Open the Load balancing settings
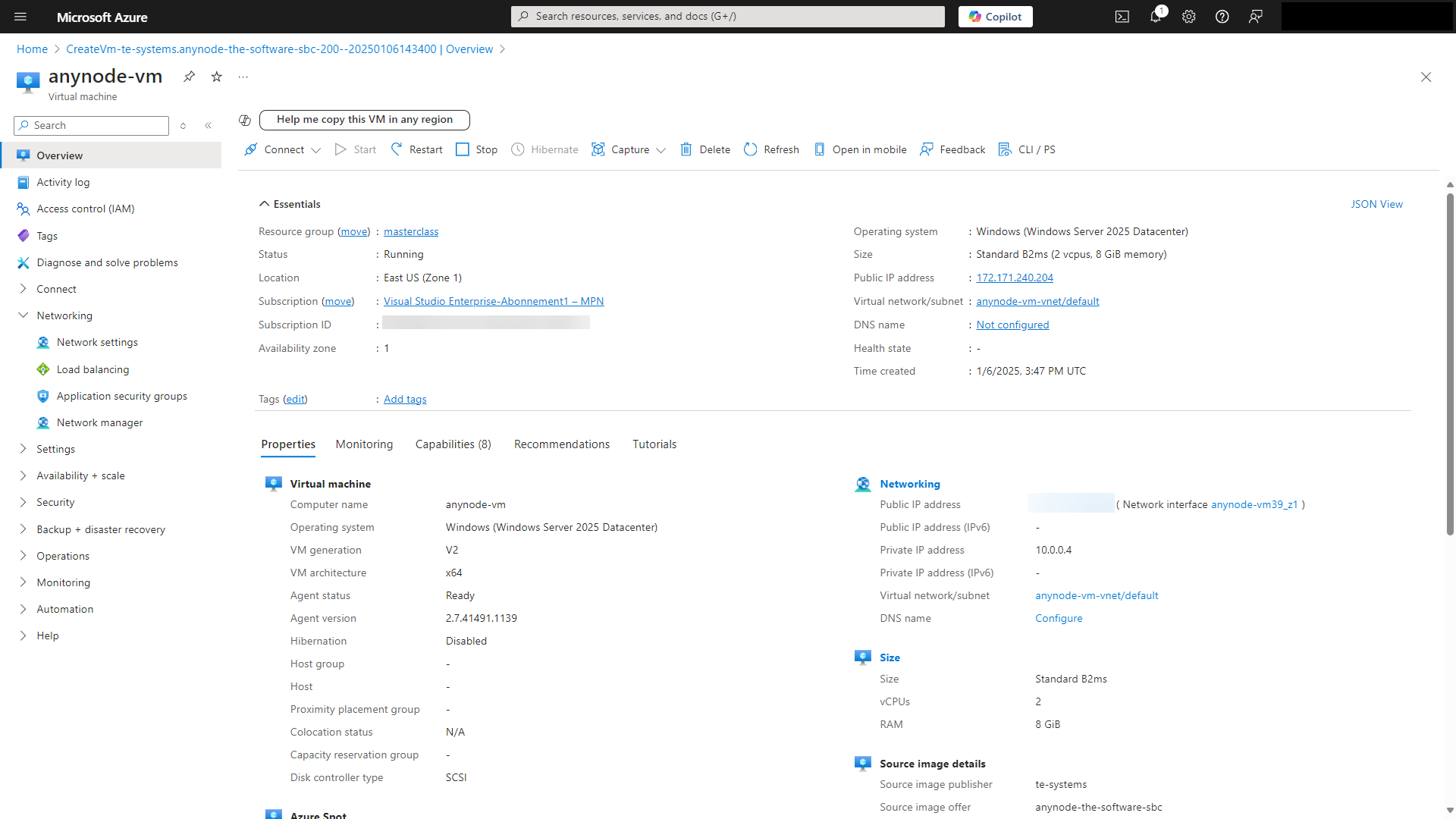 pyautogui.click(x=93, y=369)
